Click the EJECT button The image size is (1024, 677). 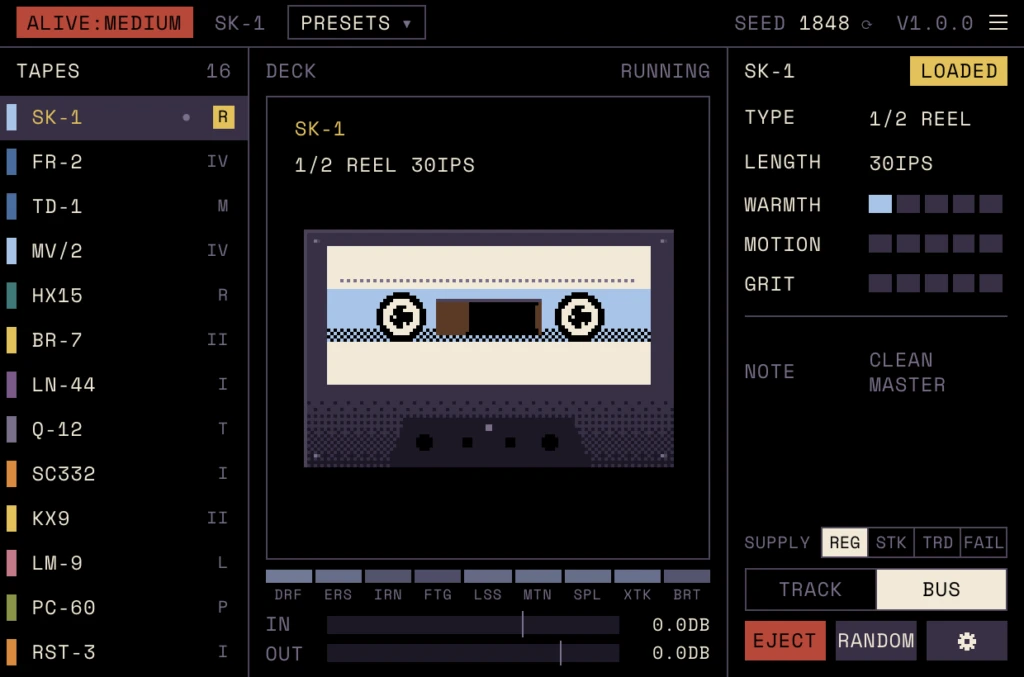pos(785,640)
